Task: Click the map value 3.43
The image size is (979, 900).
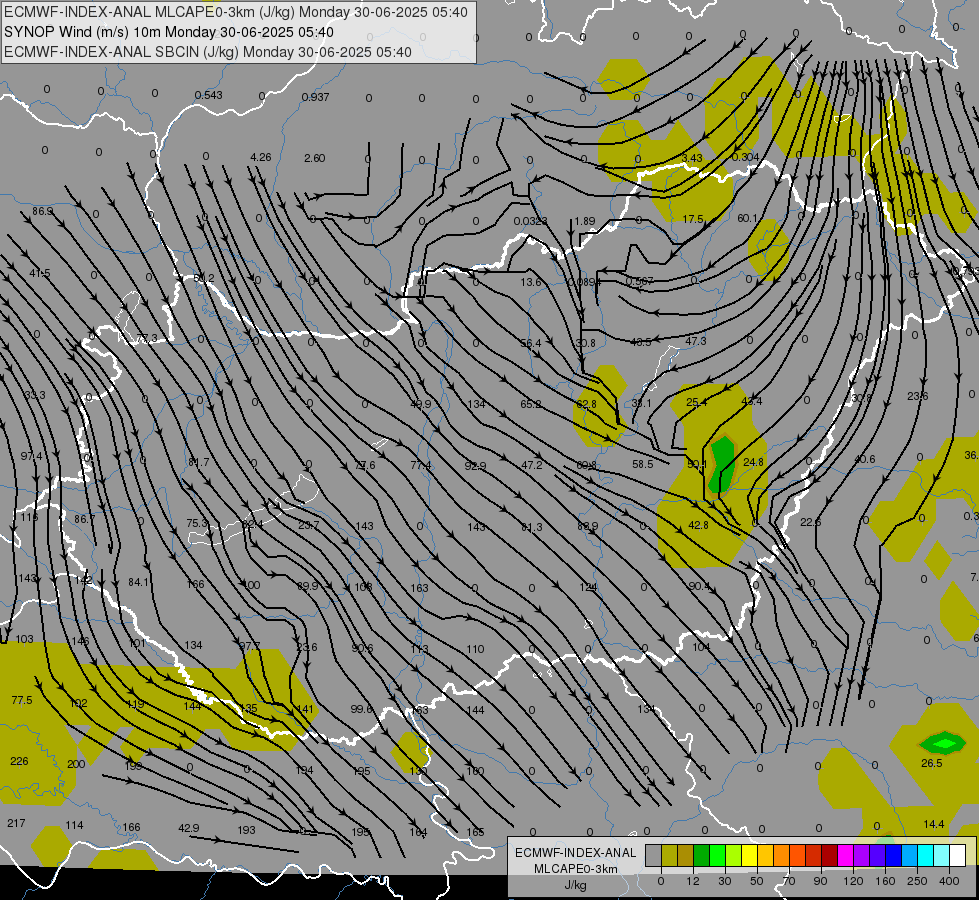Action: click(x=692, y=158)
